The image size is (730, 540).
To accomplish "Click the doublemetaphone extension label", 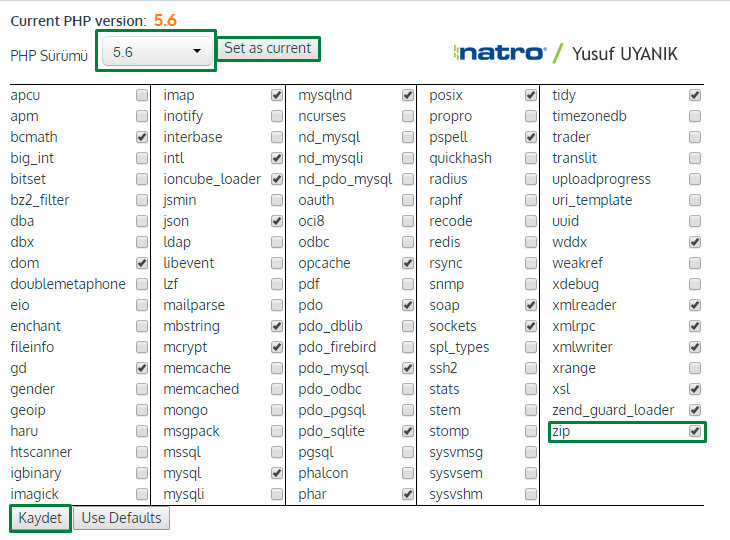I will [68, 284].
